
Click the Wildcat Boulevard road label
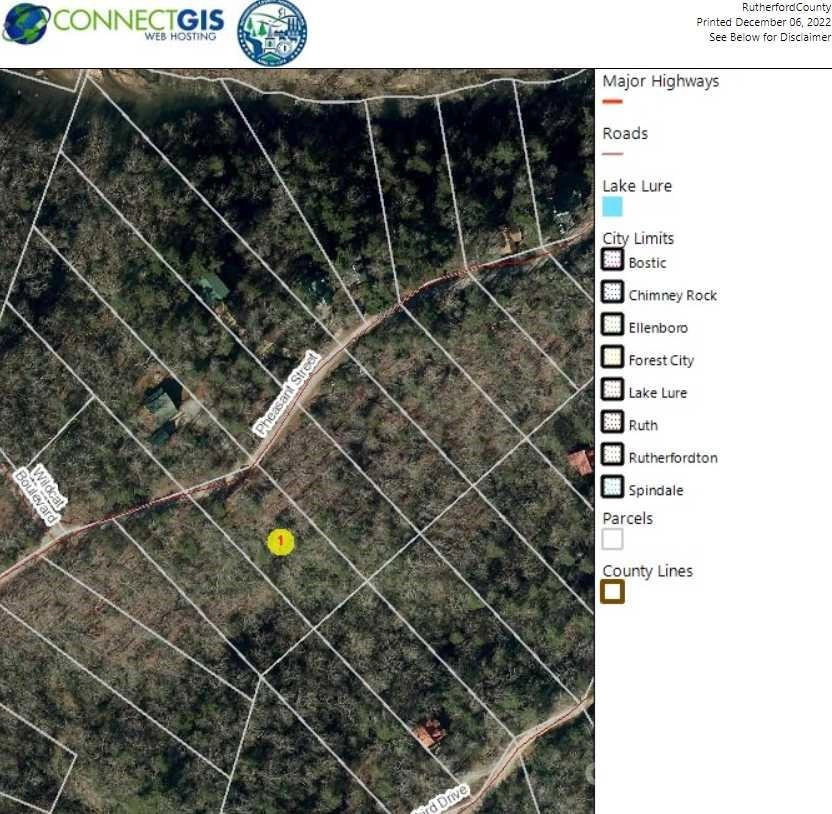[x=40, y=494]
